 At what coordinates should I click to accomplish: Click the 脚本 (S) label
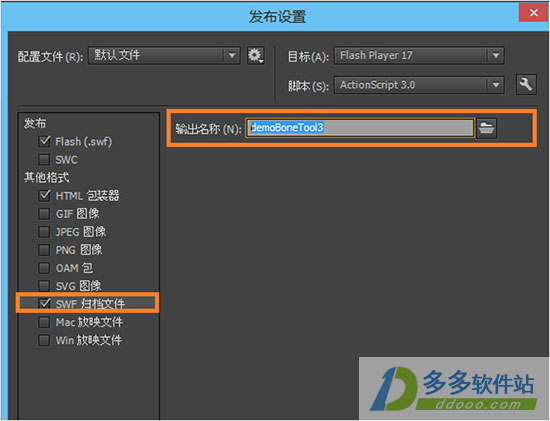[x=308, y=86]
